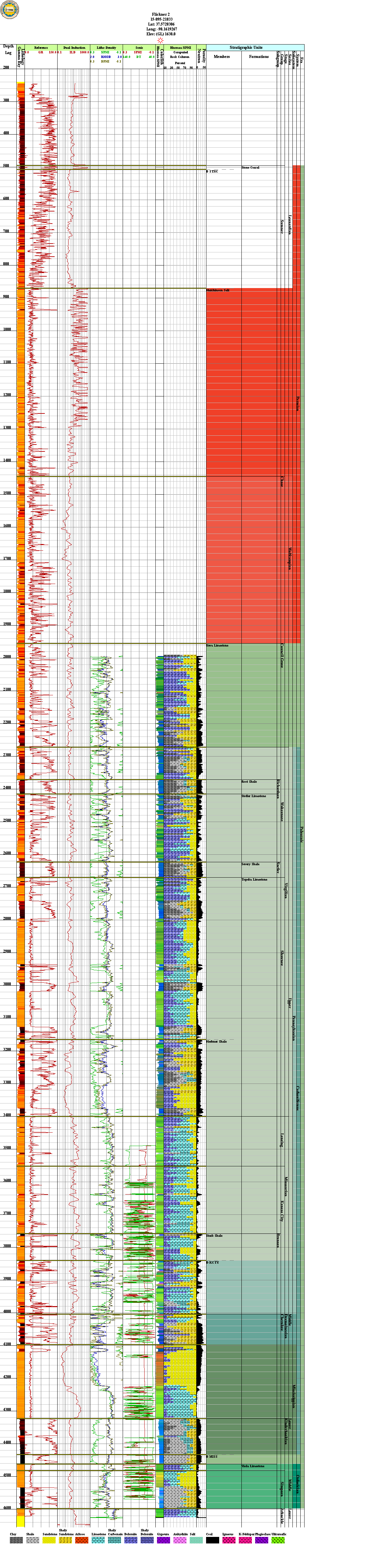Click the 'Neva Limestone' label

point(217,645)
